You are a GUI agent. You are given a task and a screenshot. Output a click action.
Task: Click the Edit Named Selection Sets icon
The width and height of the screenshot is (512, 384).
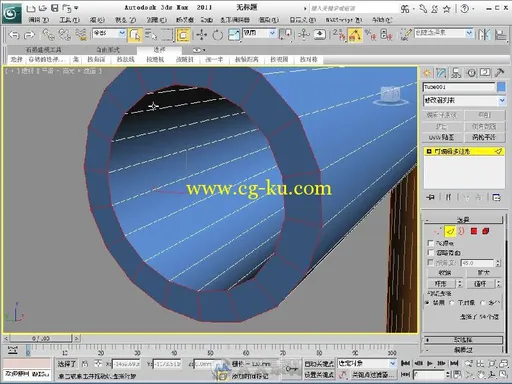405,35
